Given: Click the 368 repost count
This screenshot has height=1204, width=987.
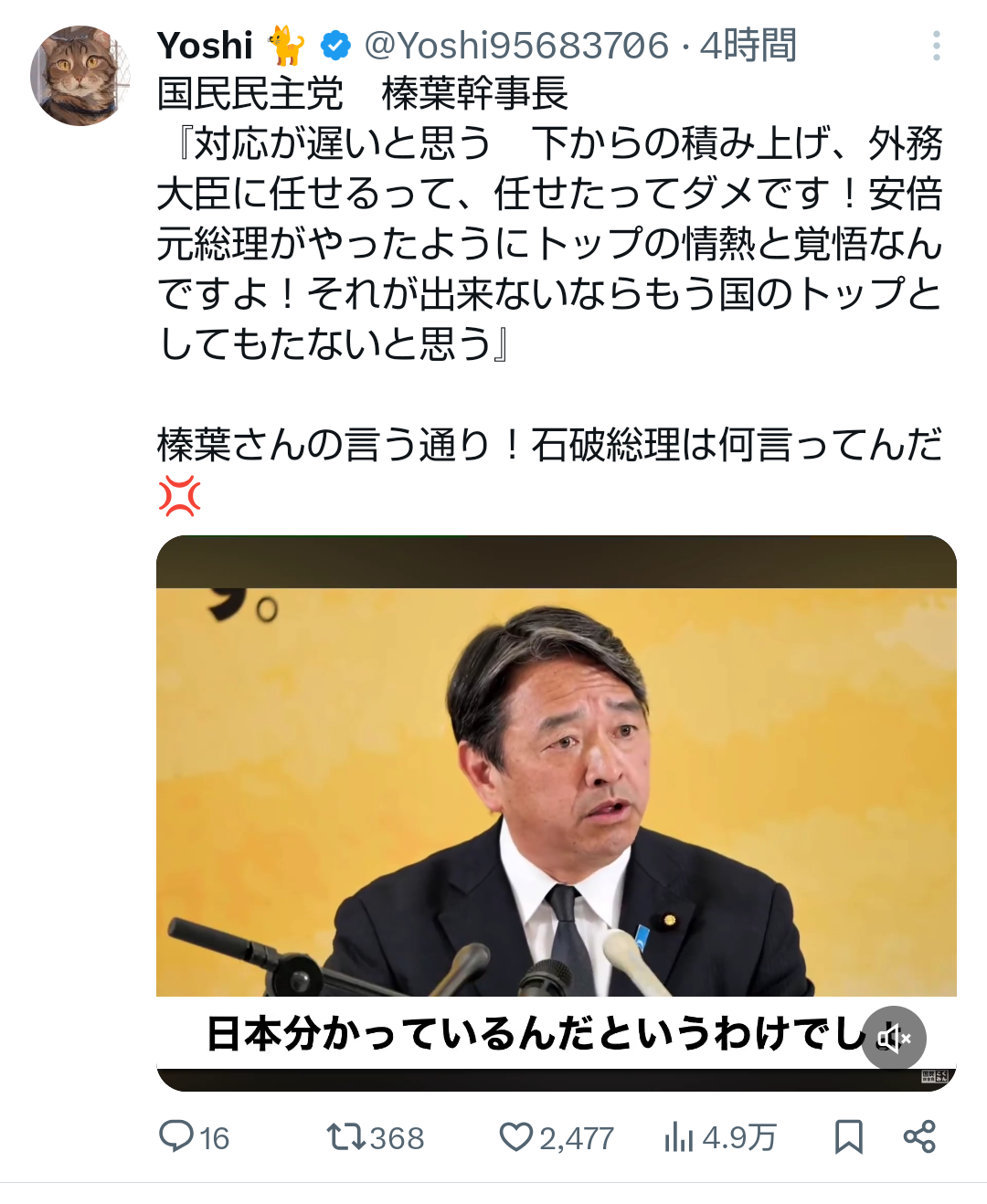Looking at the screenshot, I should tap(397, 1138).
